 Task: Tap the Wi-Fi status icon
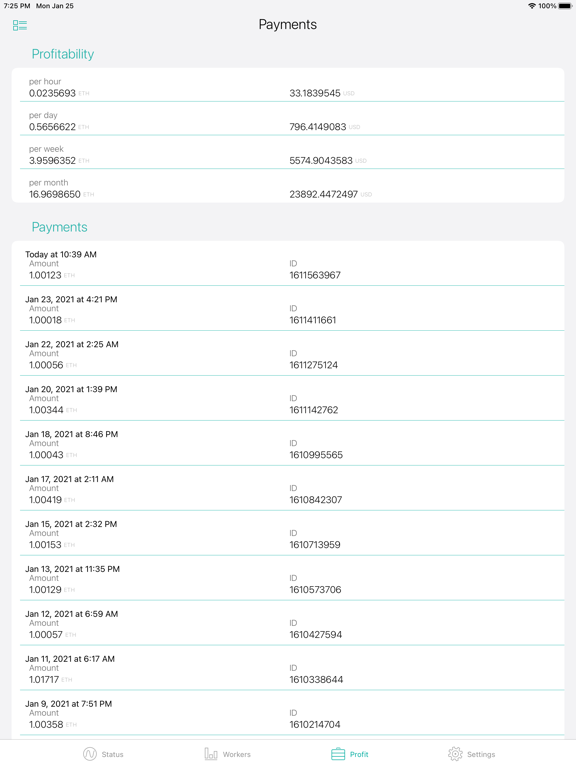pyautogui.click(x=532, y=6)
